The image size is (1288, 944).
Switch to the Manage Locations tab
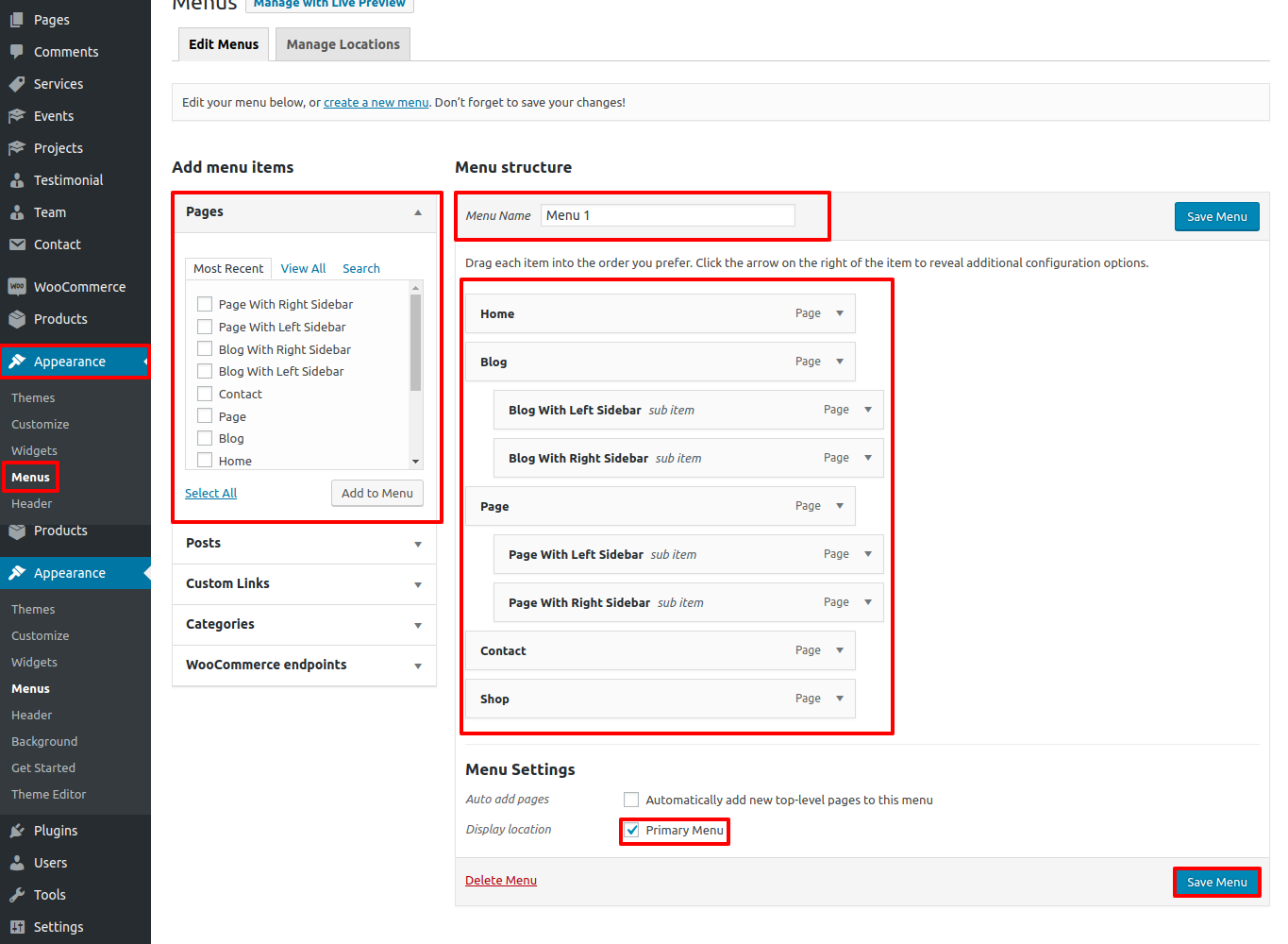(x=343, y=44)
